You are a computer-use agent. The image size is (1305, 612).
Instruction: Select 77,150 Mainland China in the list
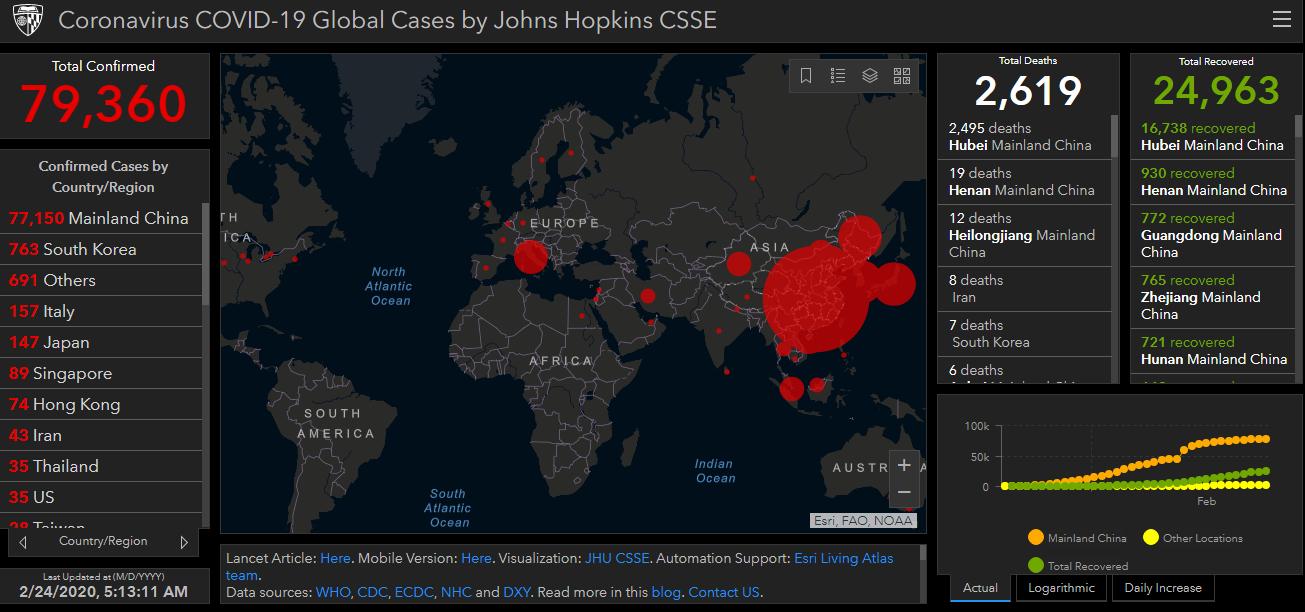[101, 218]
